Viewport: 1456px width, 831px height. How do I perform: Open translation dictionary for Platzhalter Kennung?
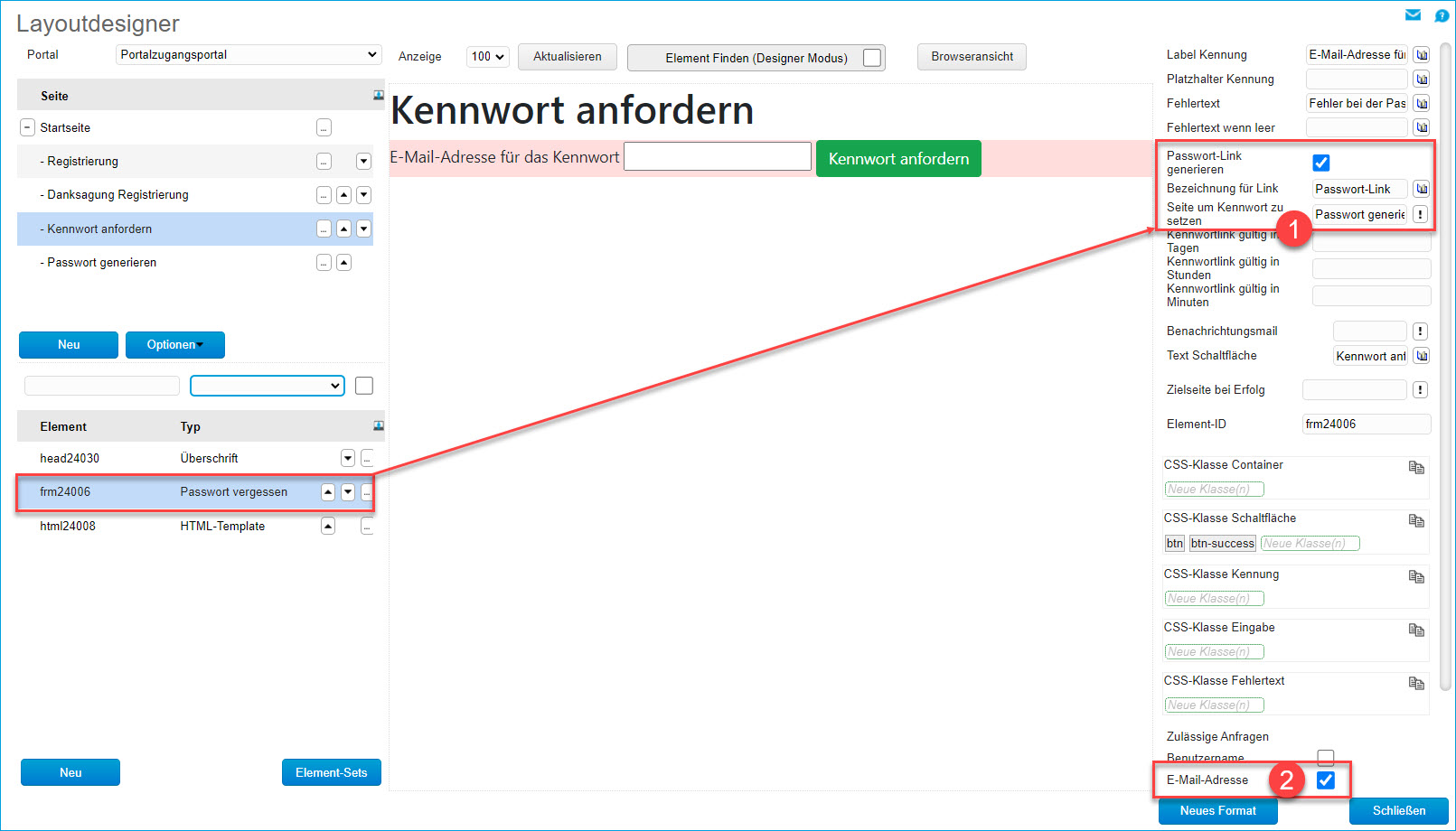[x=1422, y=79]
